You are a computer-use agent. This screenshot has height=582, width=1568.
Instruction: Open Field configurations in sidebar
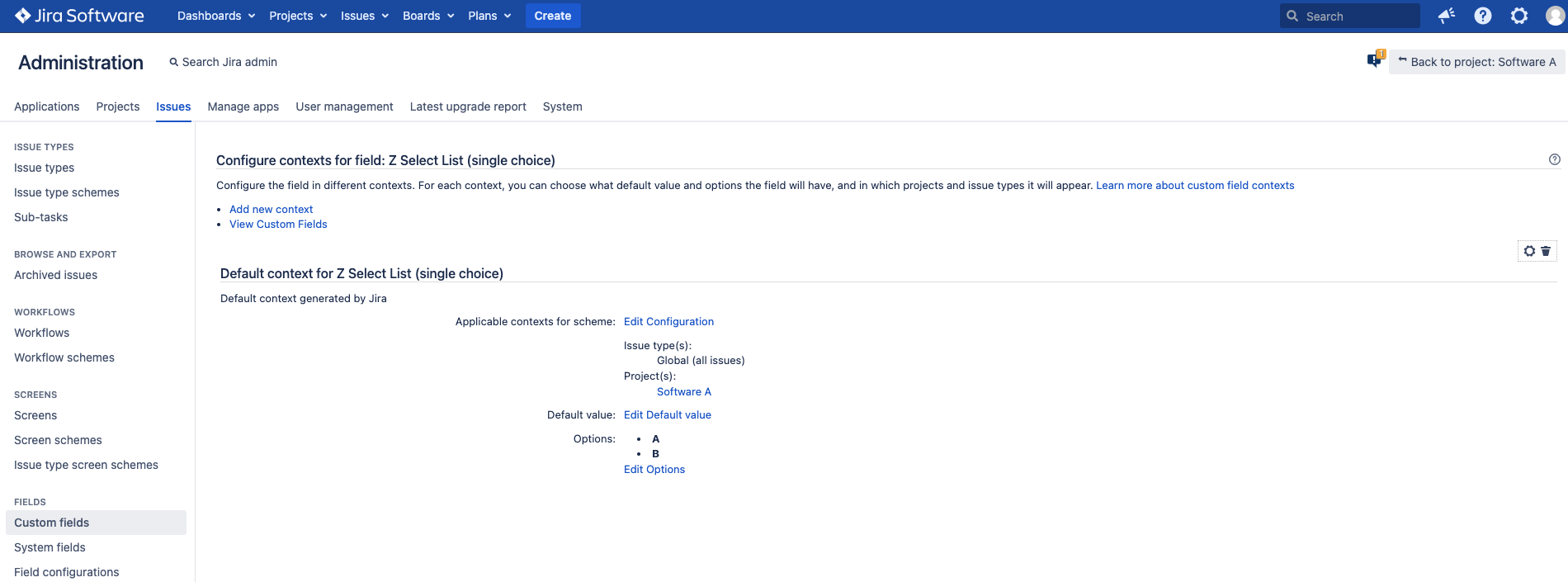(x=67, y=572)
